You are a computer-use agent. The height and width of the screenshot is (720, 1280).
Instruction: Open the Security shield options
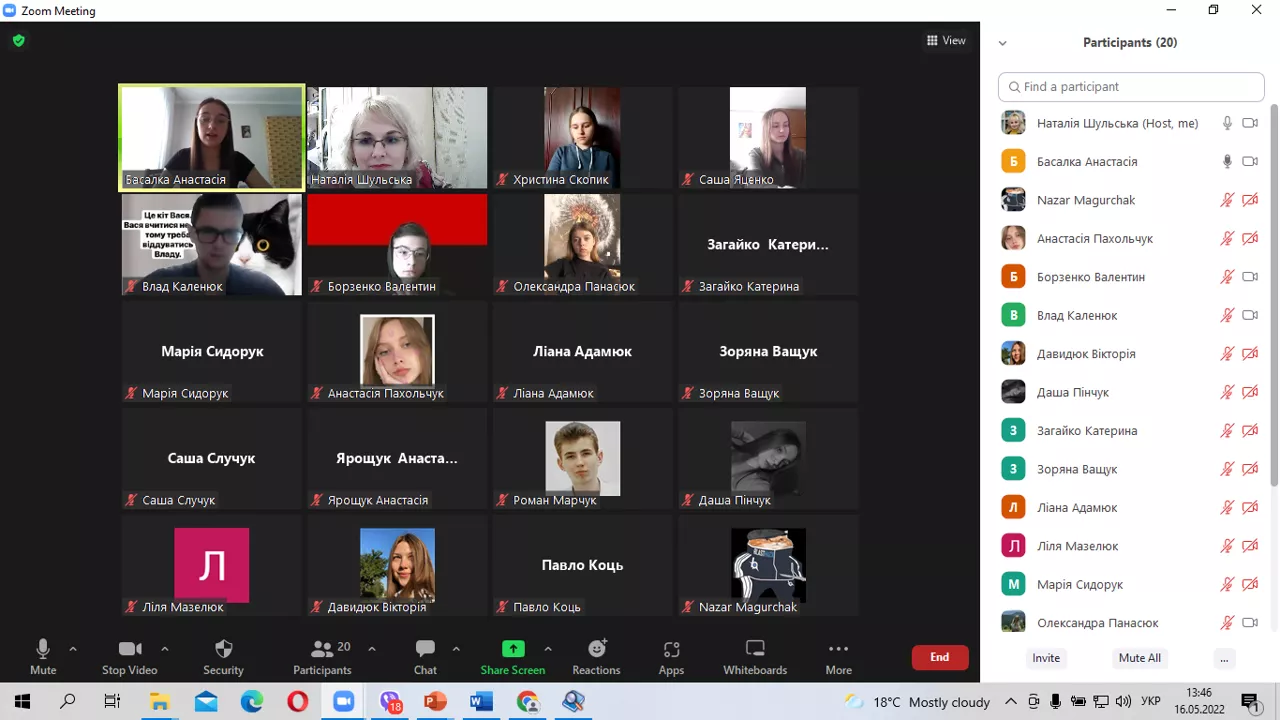tap(223, 657)
